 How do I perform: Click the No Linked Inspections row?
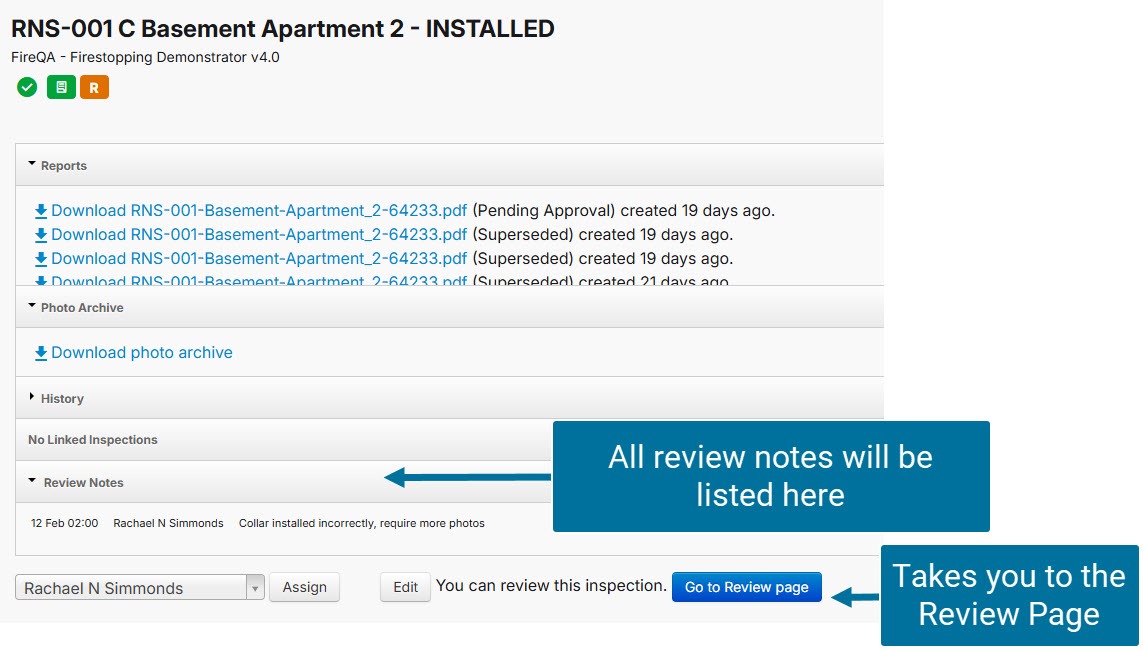coord(93,440)
